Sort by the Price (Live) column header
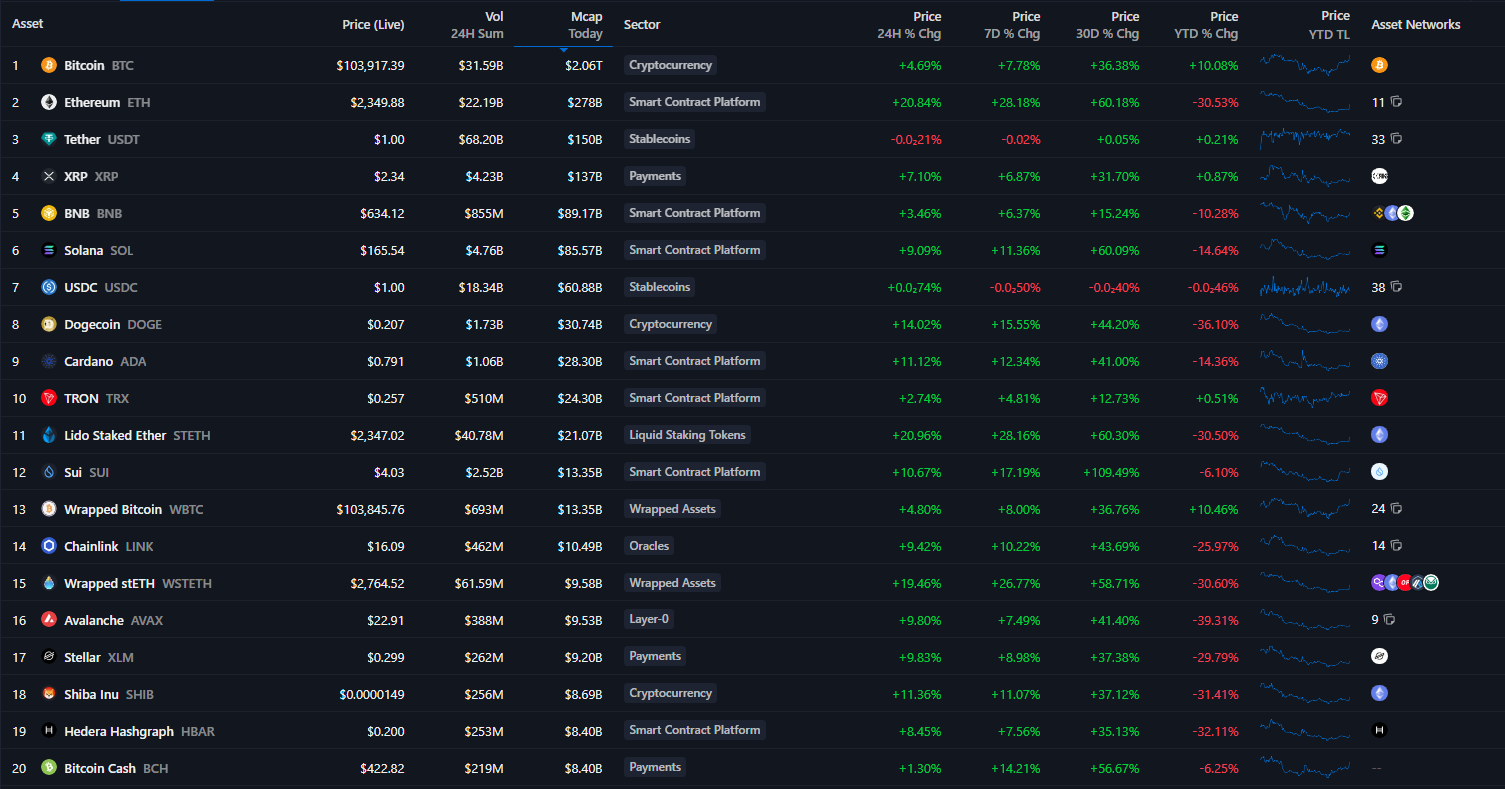This screenshot has width=1505, height=789. [x=373, y=25]
